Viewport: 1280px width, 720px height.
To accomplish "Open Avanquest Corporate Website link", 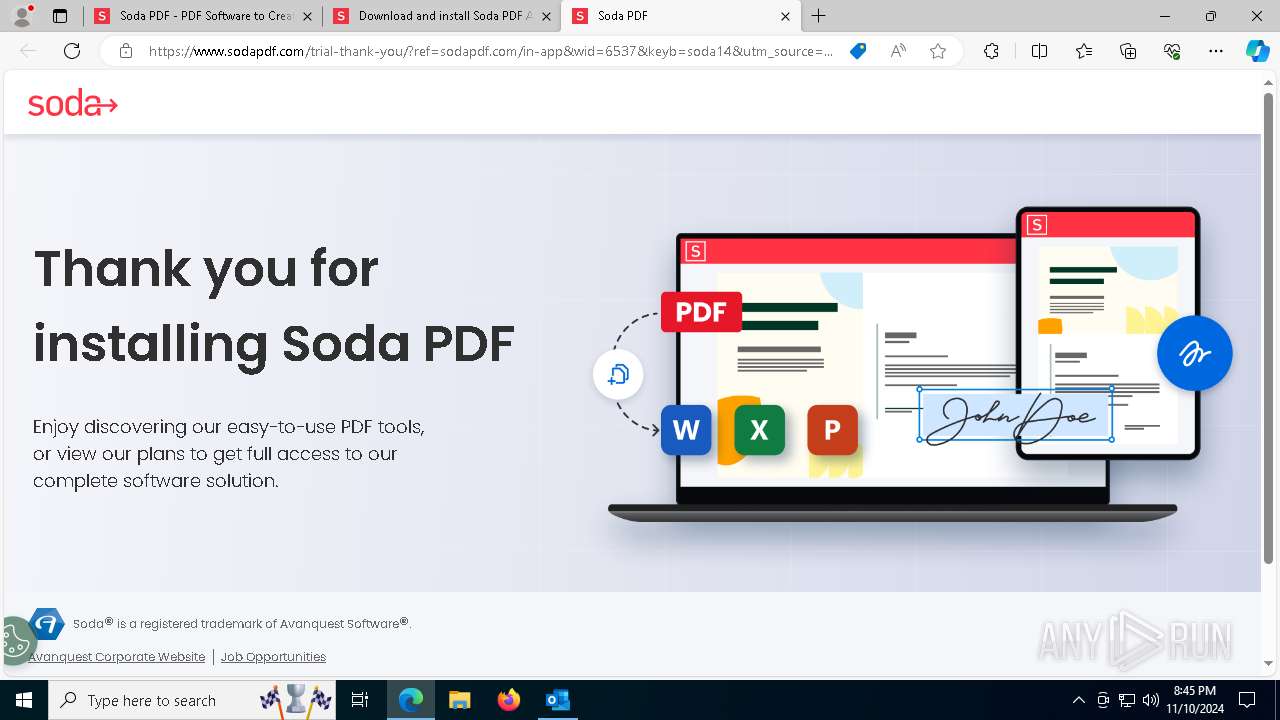I will tap(117, 657).
